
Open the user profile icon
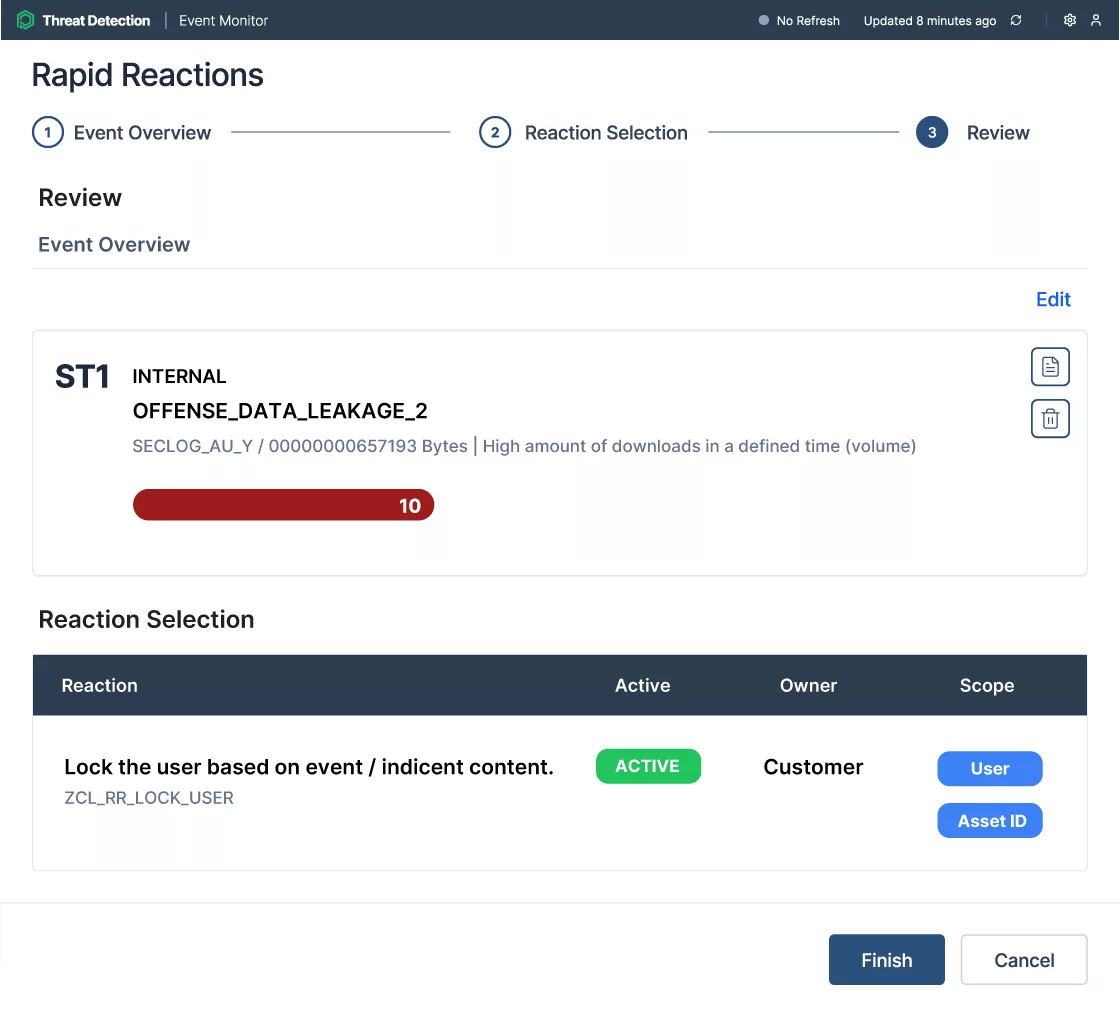click(1096, 20)
